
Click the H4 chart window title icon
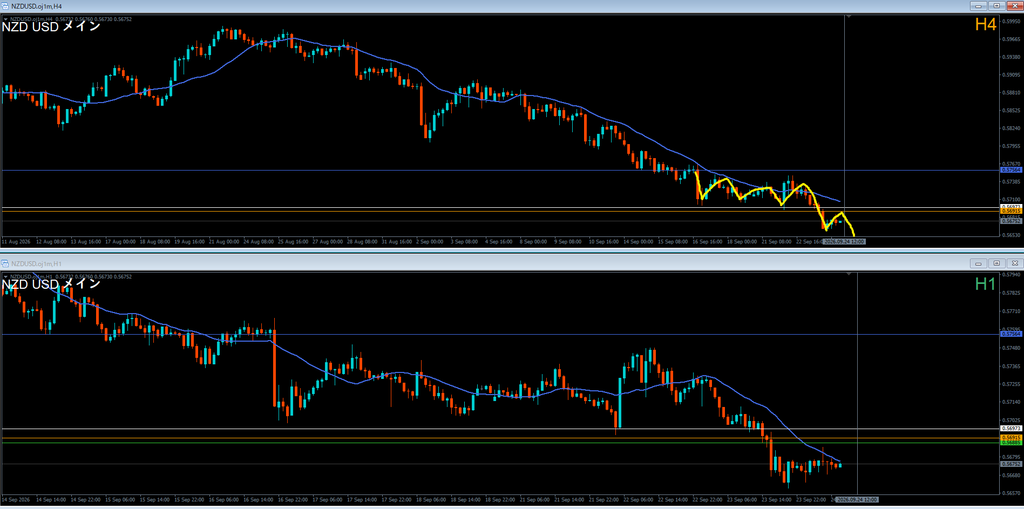click(5, 5)
